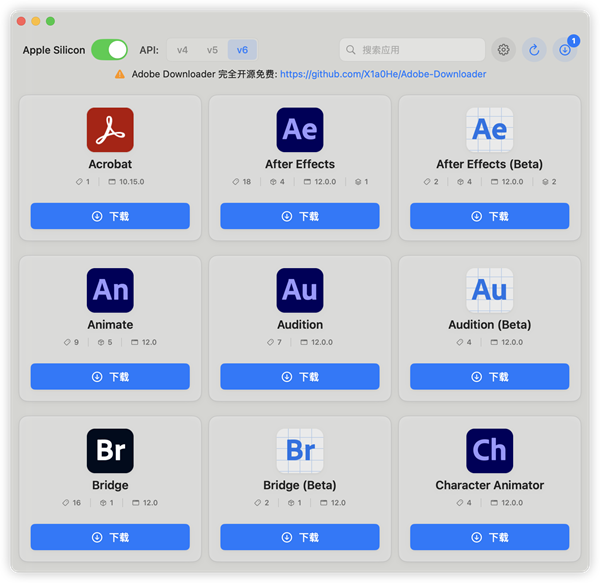This screenshot has height=583, width=600.
Task: Click the Audition (Beta) app icon
Action: (490, 291)
